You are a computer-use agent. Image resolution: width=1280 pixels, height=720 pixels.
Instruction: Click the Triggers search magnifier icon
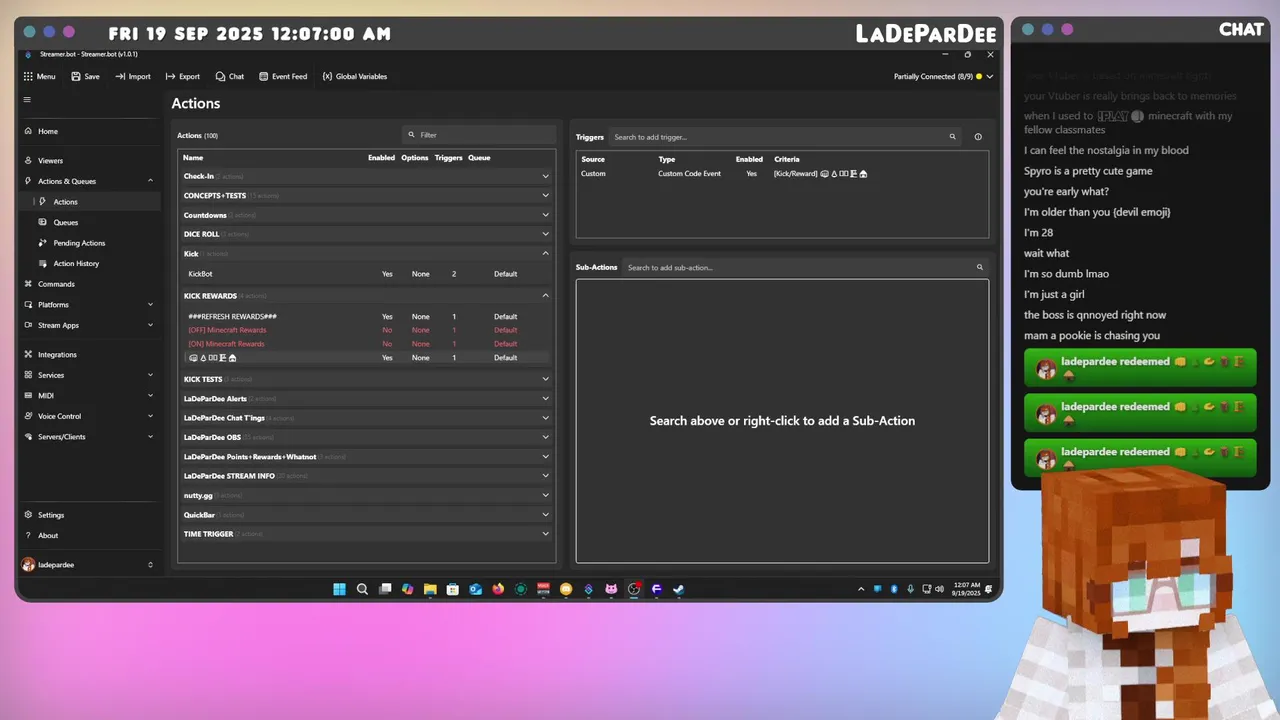click(952, 137)
